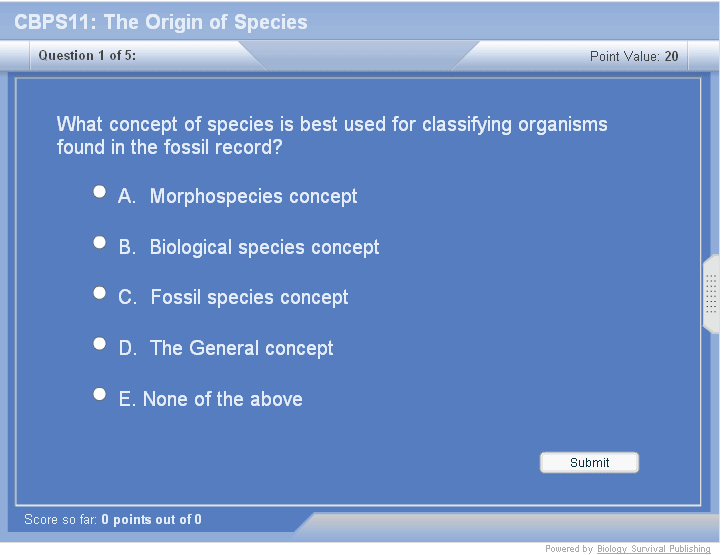Click the 'Fossil species concept' answer label
The height and width of the screenshot is (555, 721).
pyautogui.click(x=249, y=298)
